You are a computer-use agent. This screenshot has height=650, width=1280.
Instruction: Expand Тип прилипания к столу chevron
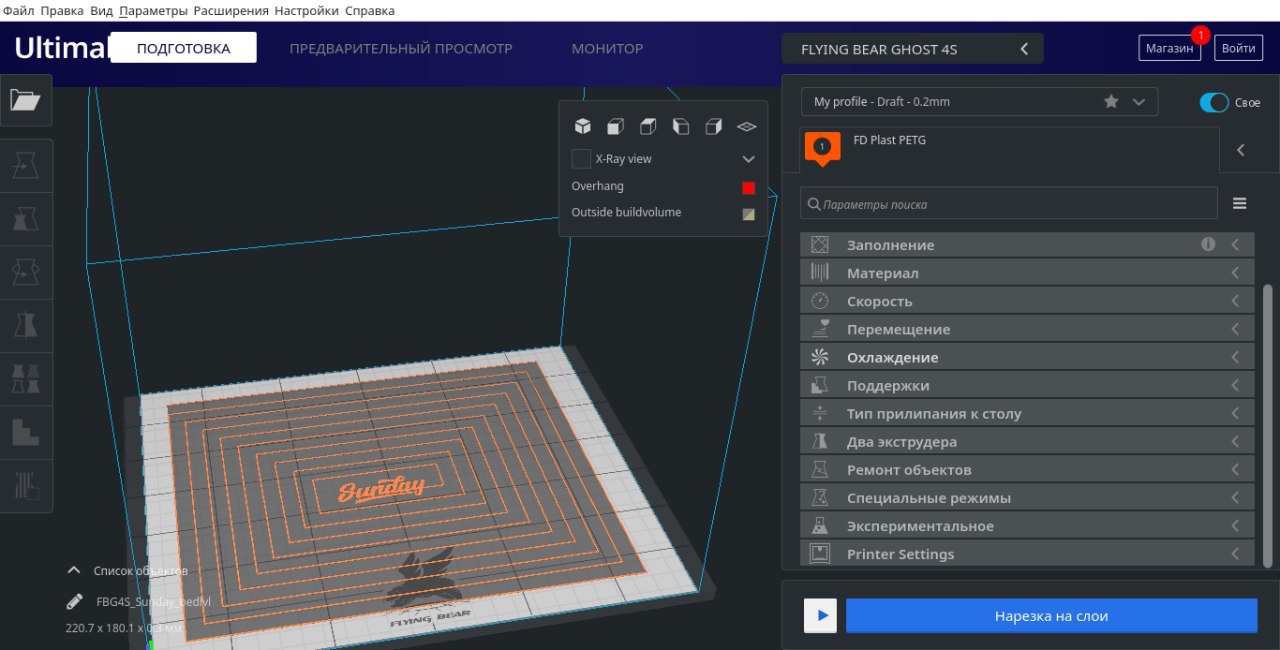1235,413
